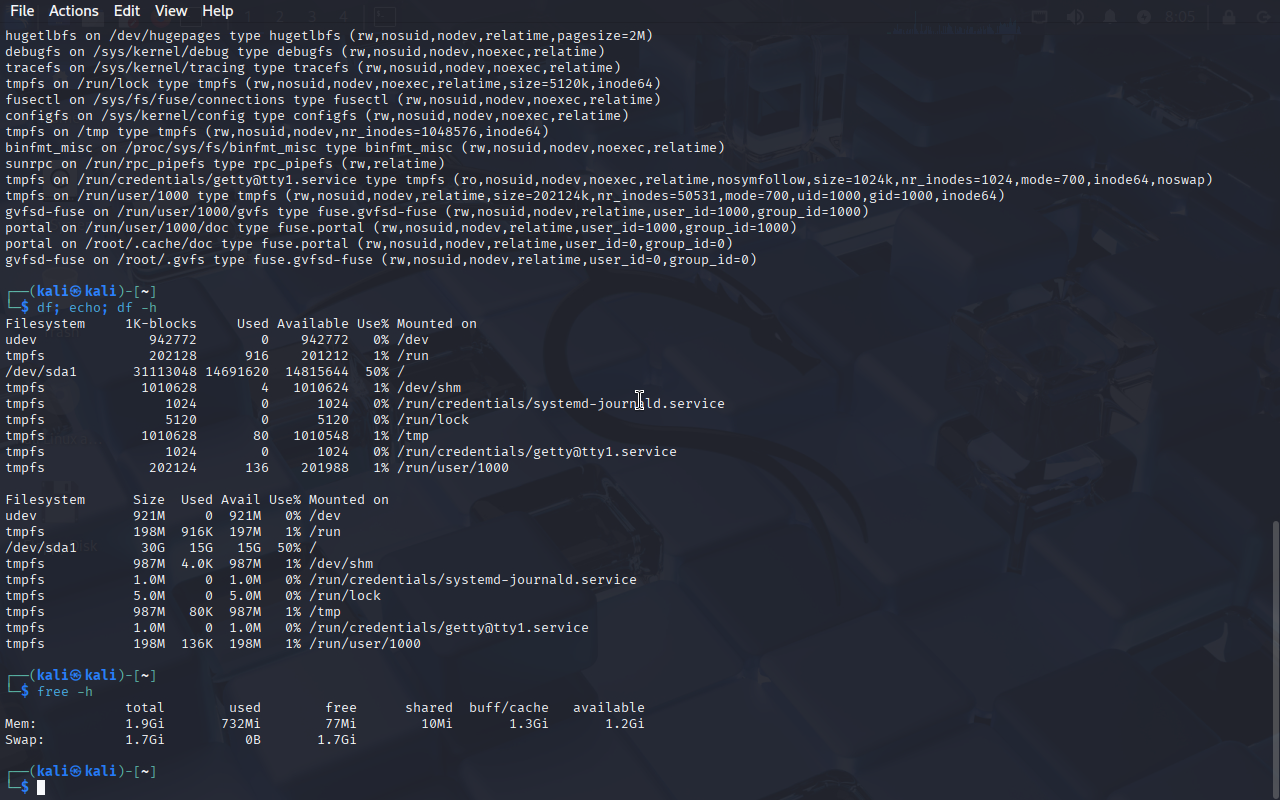Screen dimensions: 1280x800
Task: Click 'sunrpc on /run/rpc_pipefs' mount line
Action: (x=225, y=163)
